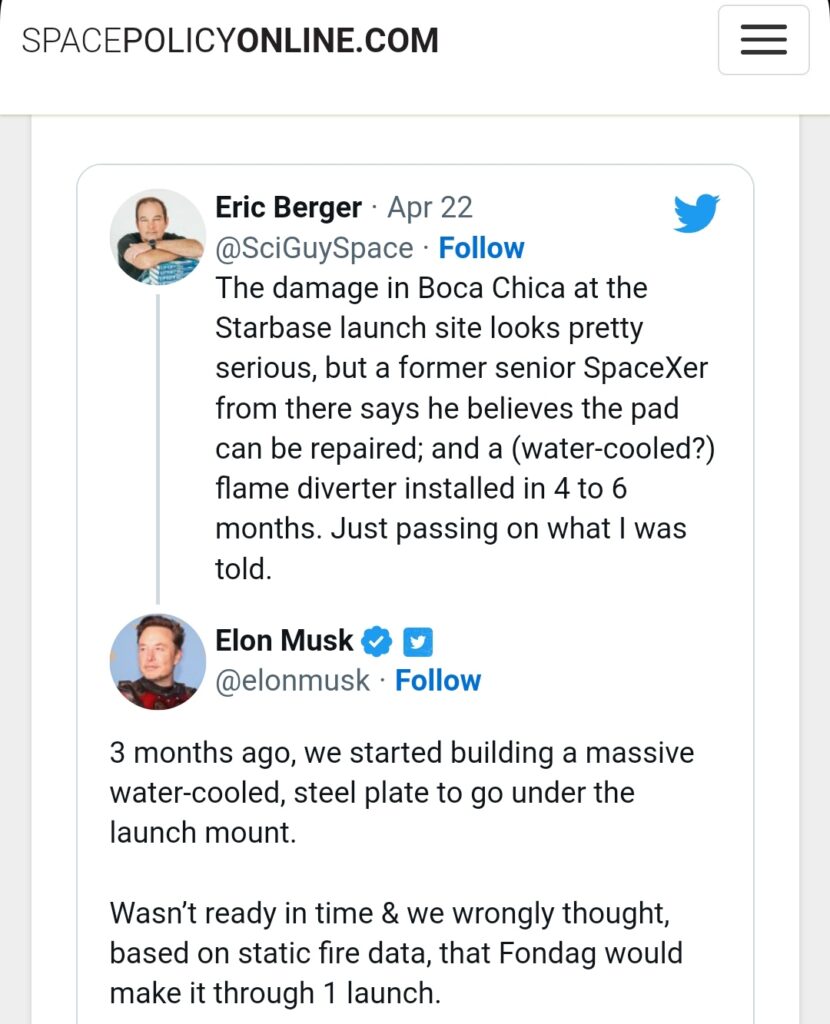This screenshot has height=1024, width=830.
Task: Click the Apr 22 tweet date
Action: [430, 208]
